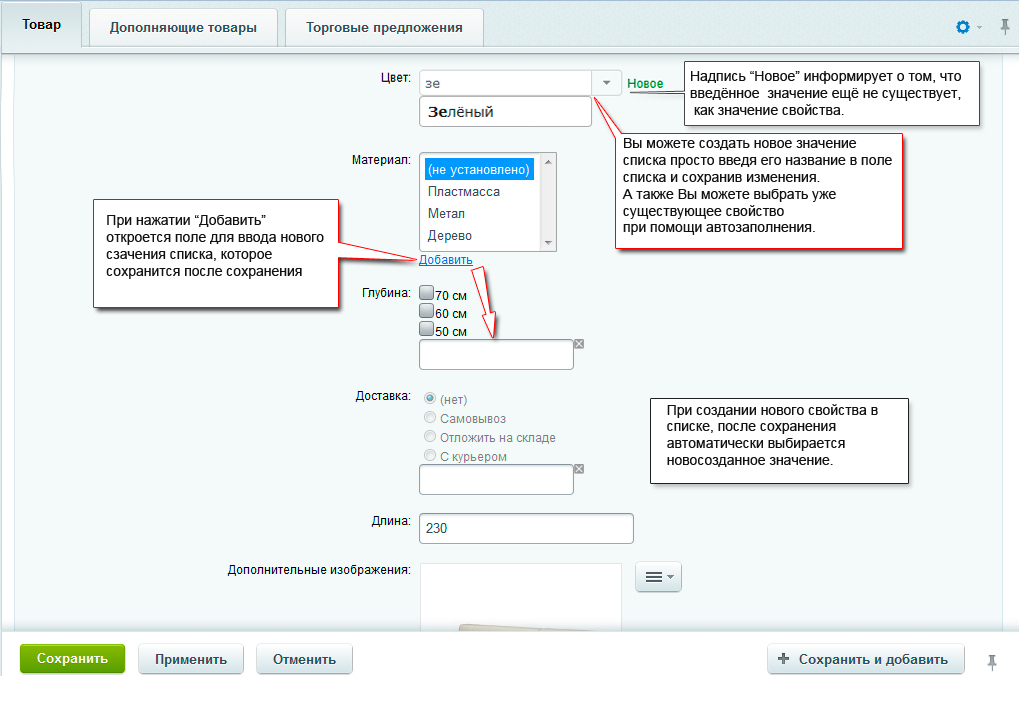
Task: Check the 60 см depth option
Action: (427, 312)
